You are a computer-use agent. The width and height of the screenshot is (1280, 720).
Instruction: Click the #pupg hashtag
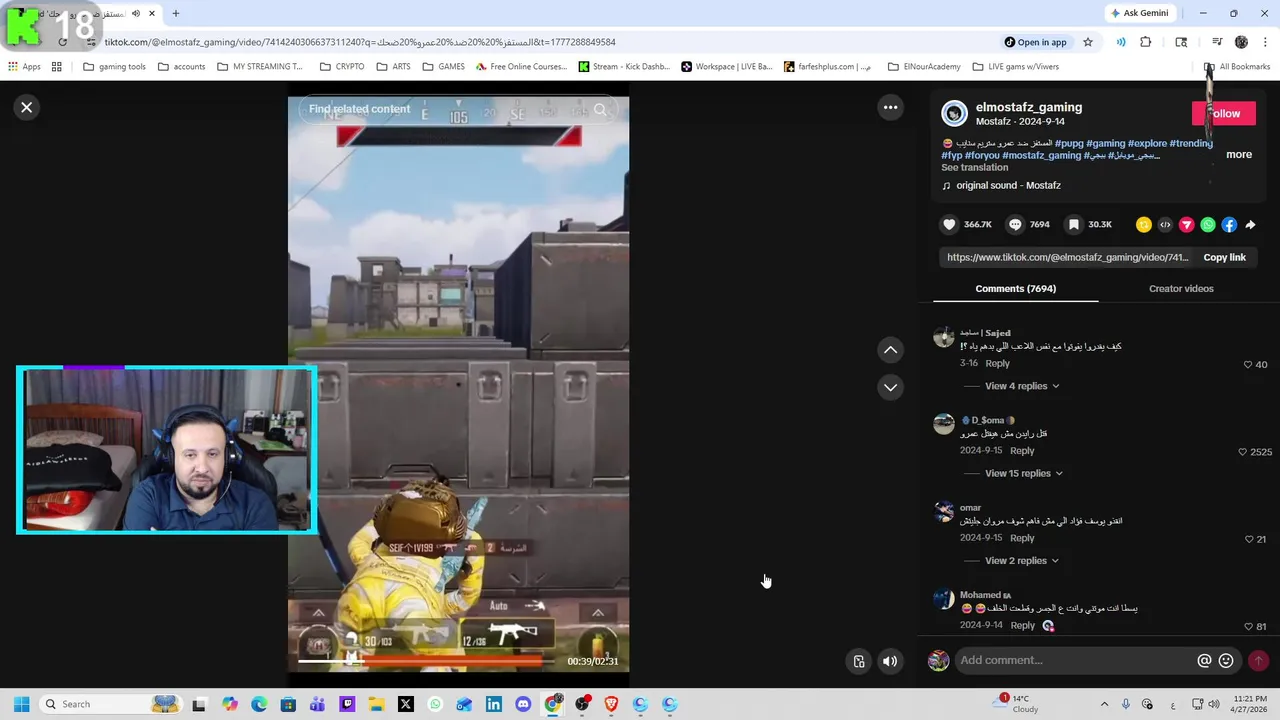[x=1069, y=143]
